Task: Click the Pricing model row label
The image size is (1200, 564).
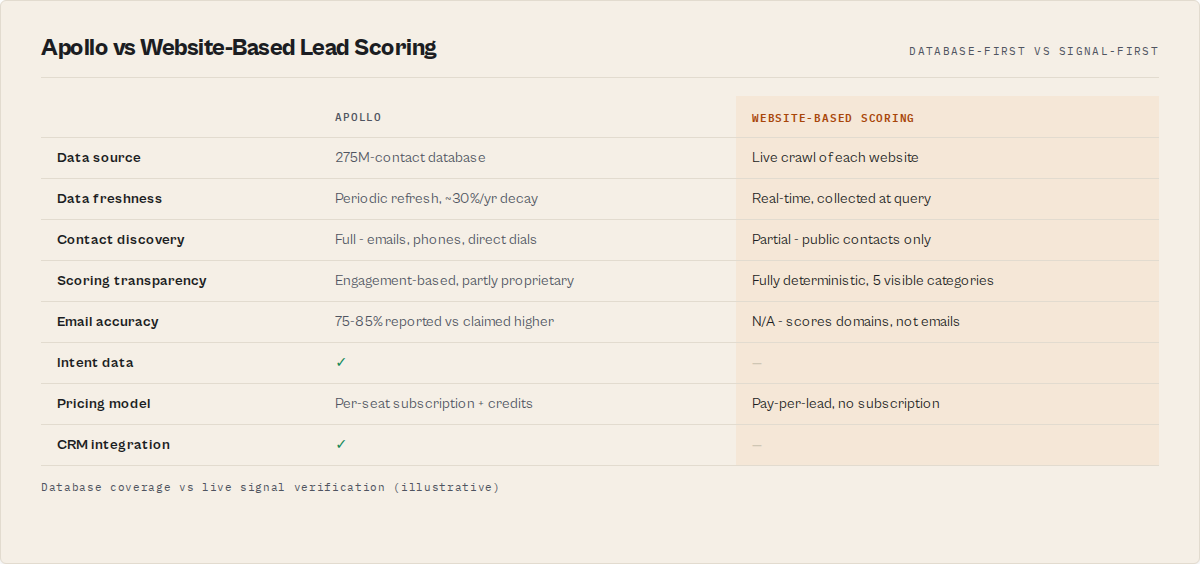Action: [x=104, y=403]
